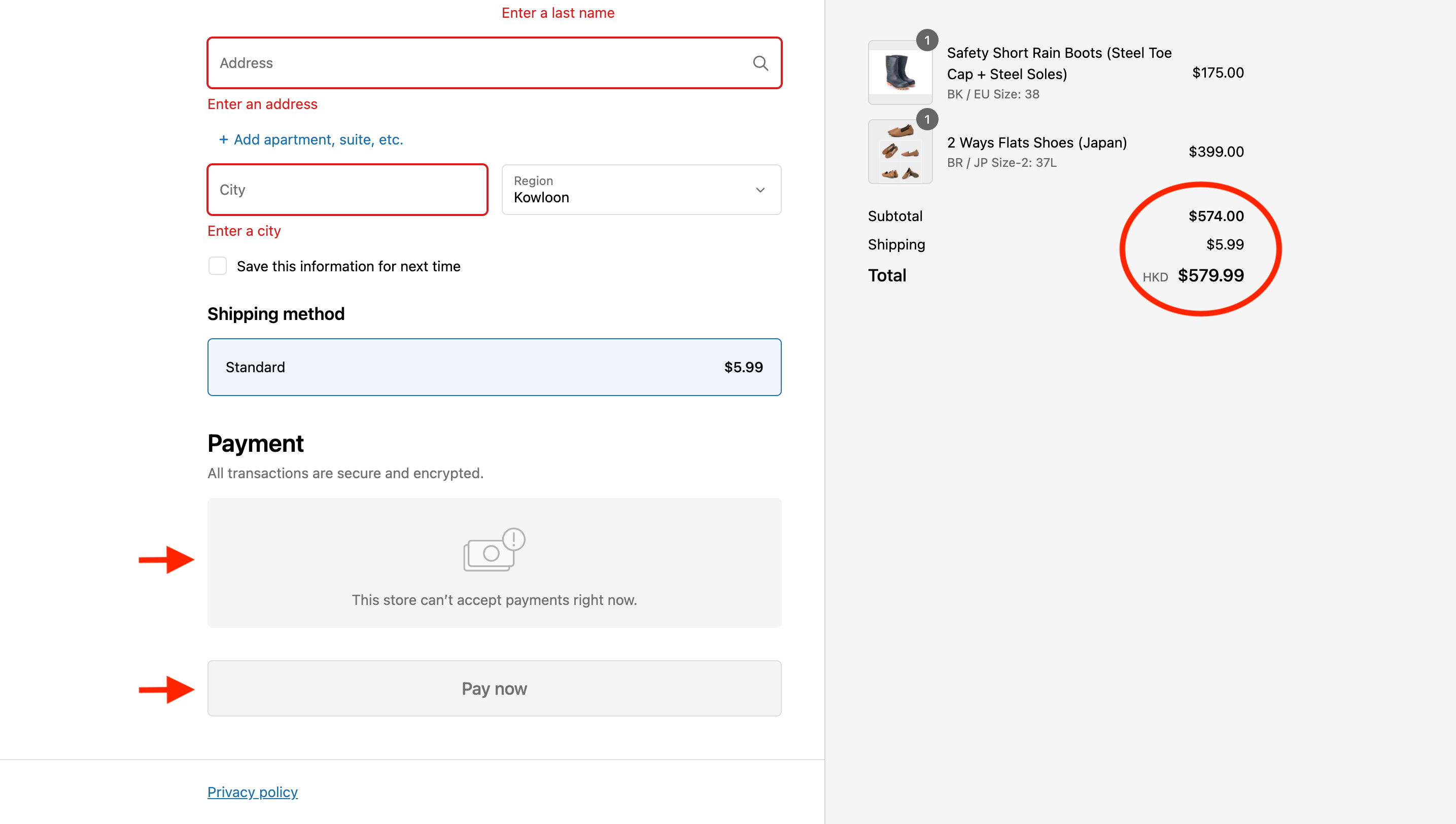This screenshot has width=1456, height=824.
Task: Click the Region dropdown chevron arrow
Action: click(x=760, y=190)
